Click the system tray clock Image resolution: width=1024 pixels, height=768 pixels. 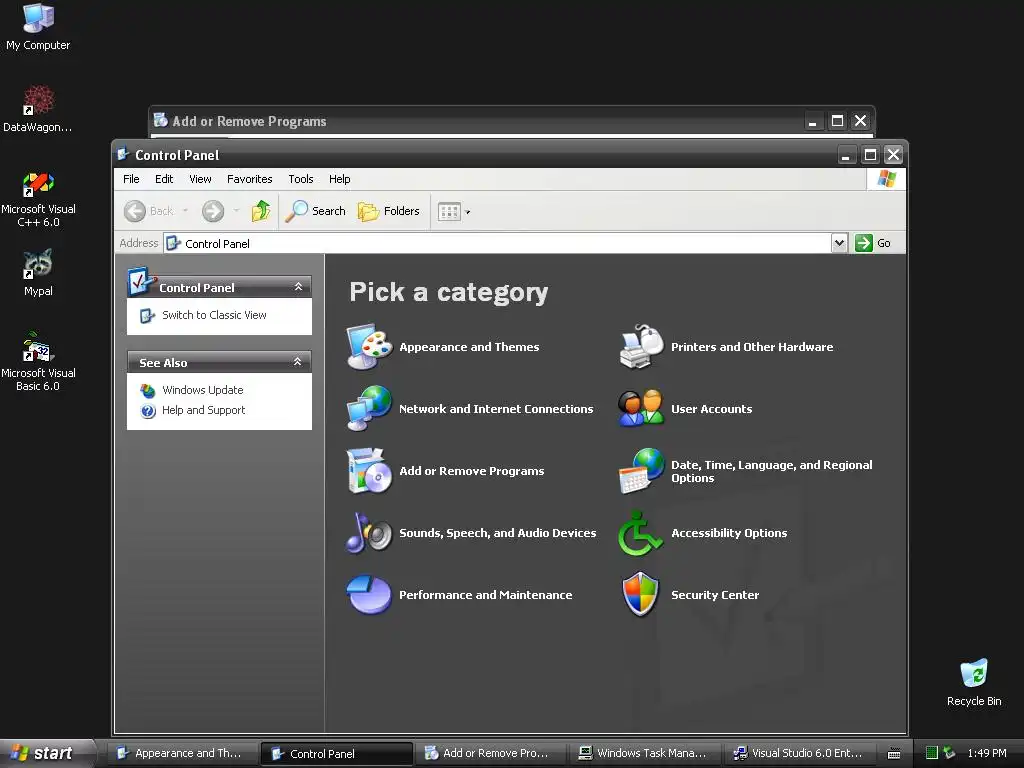[x=987, y=754]
